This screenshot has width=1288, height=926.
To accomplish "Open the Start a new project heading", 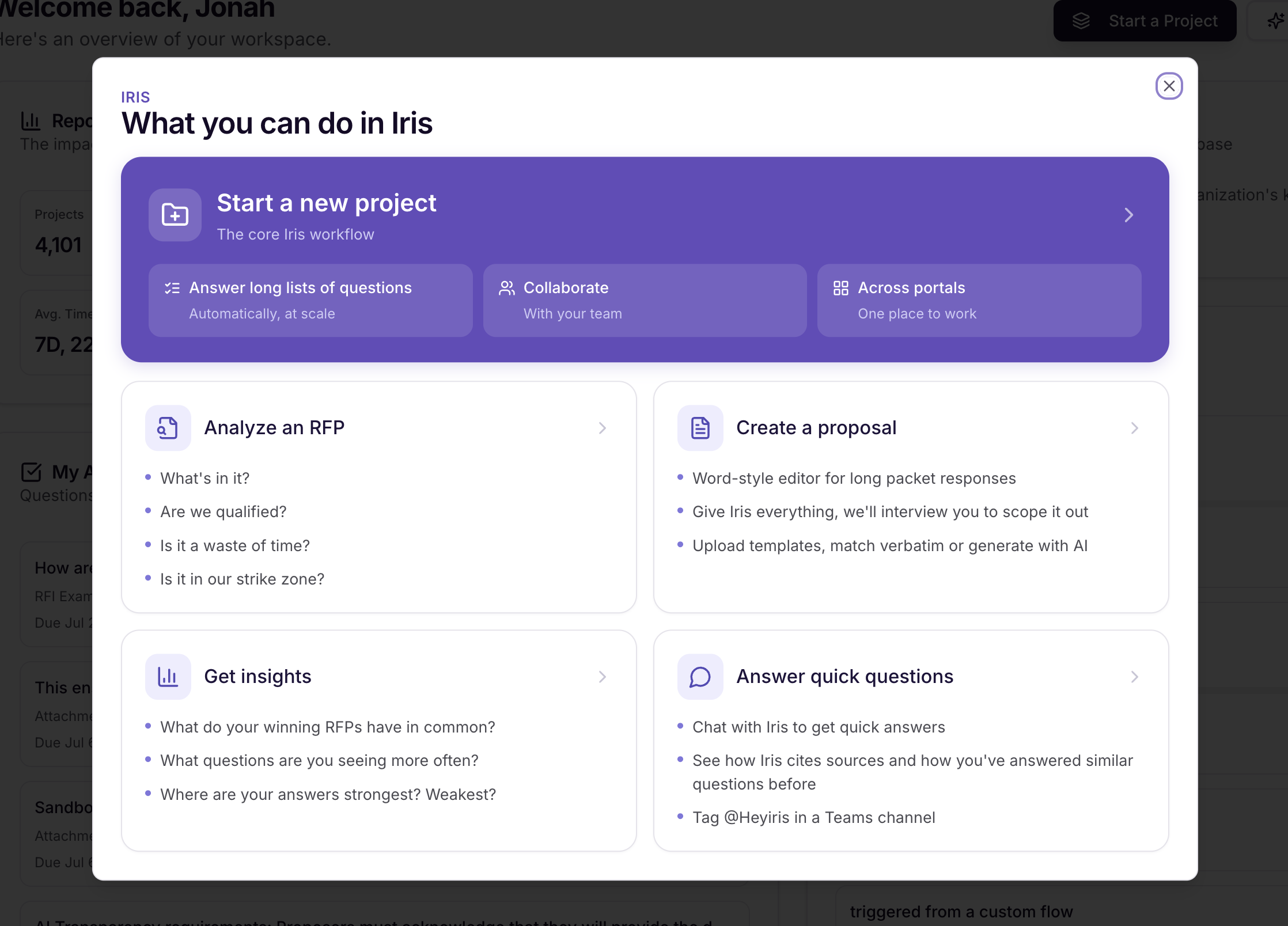I will tap(327, 203).
